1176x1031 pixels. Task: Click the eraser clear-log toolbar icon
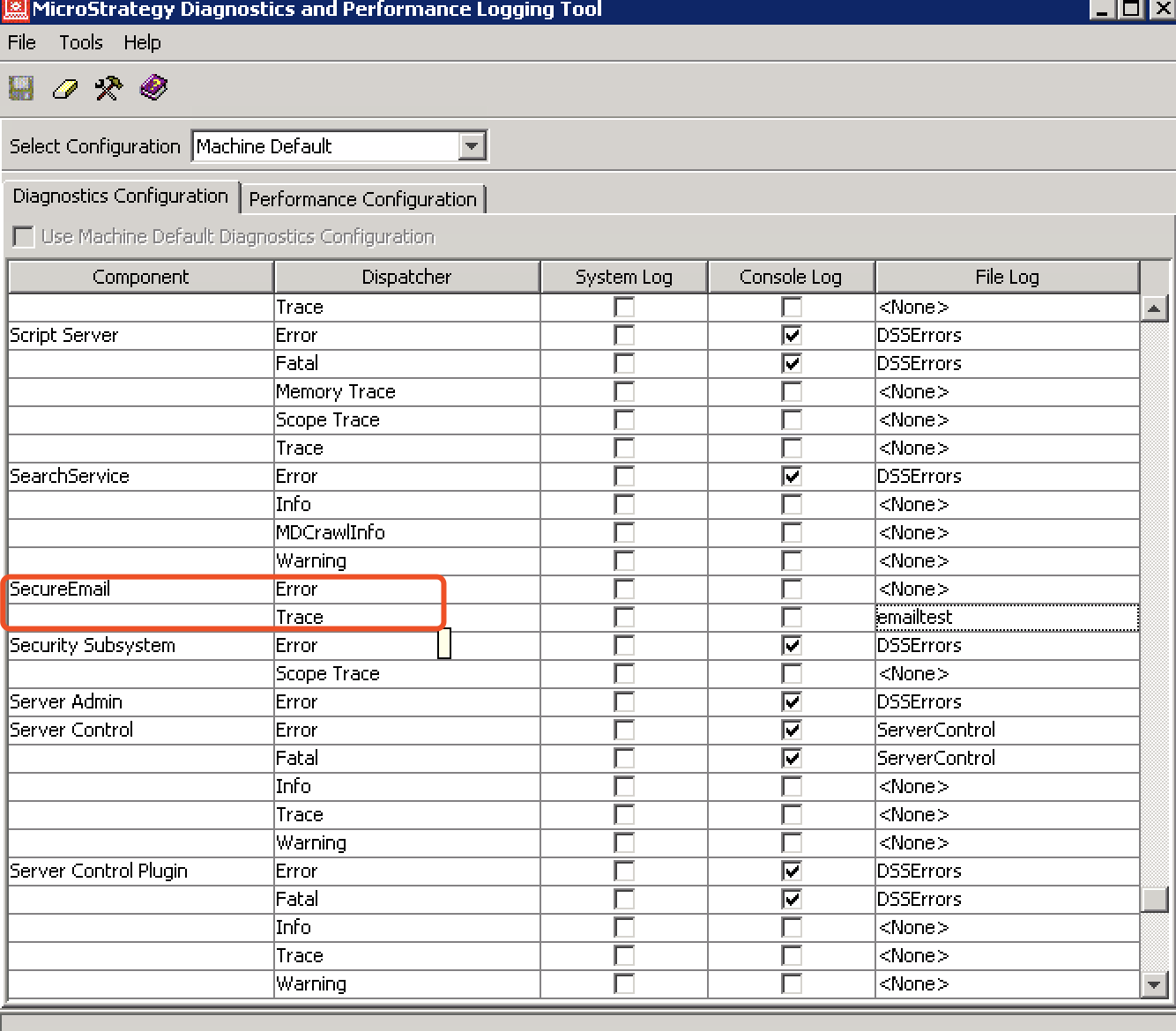click(65, 88)
